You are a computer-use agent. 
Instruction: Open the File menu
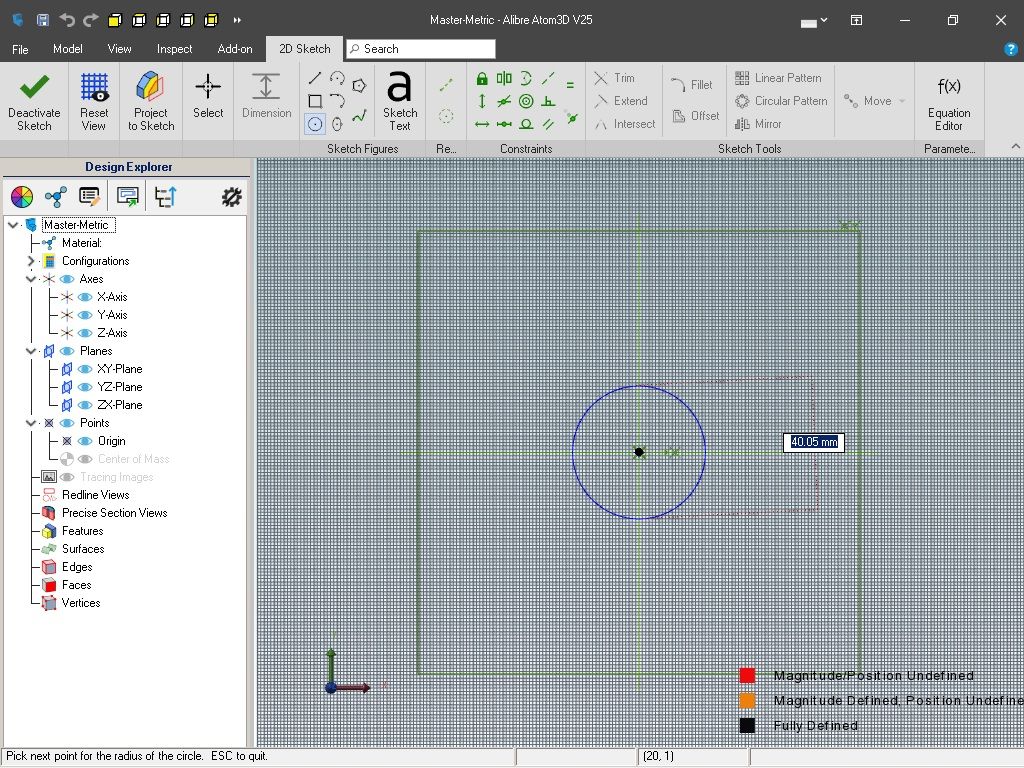pos(20,49)
